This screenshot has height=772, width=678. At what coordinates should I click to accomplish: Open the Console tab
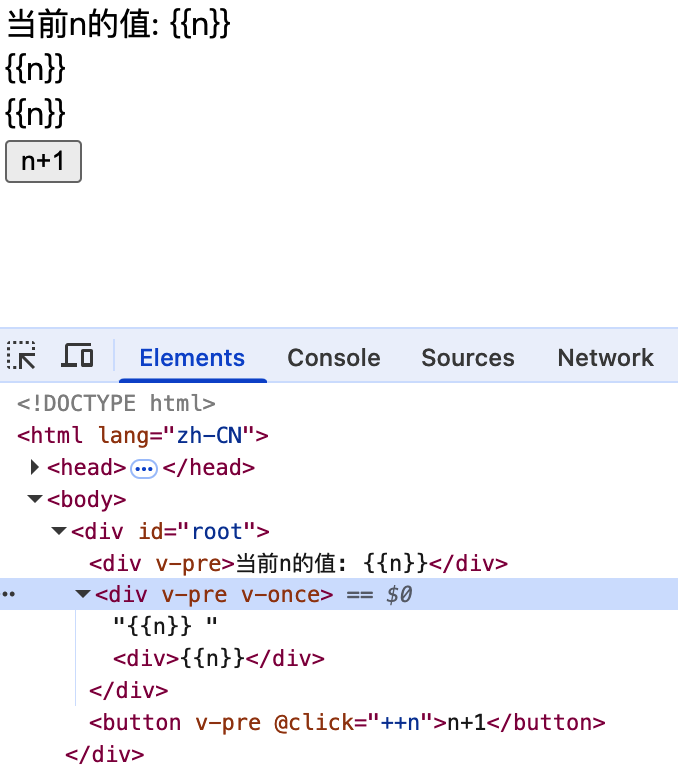click(x=334, y=357)
